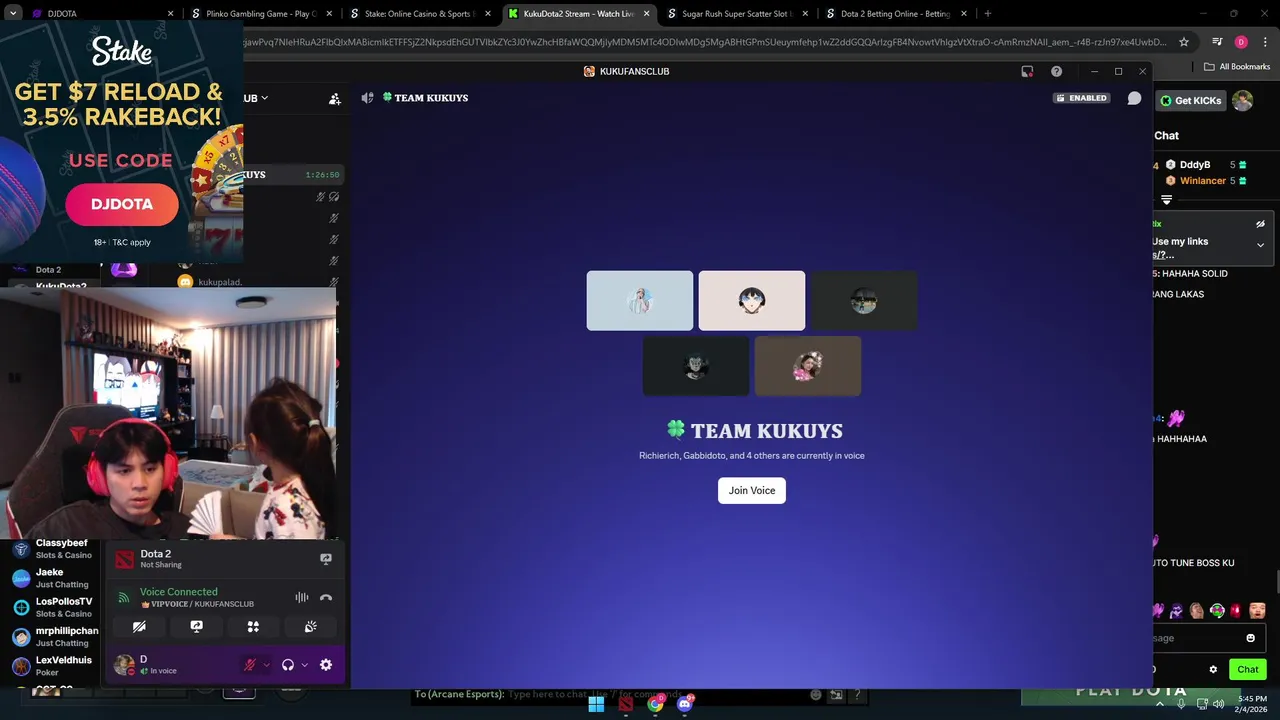Open Discord inbox icon in title bar

(x=1027, y=71)
